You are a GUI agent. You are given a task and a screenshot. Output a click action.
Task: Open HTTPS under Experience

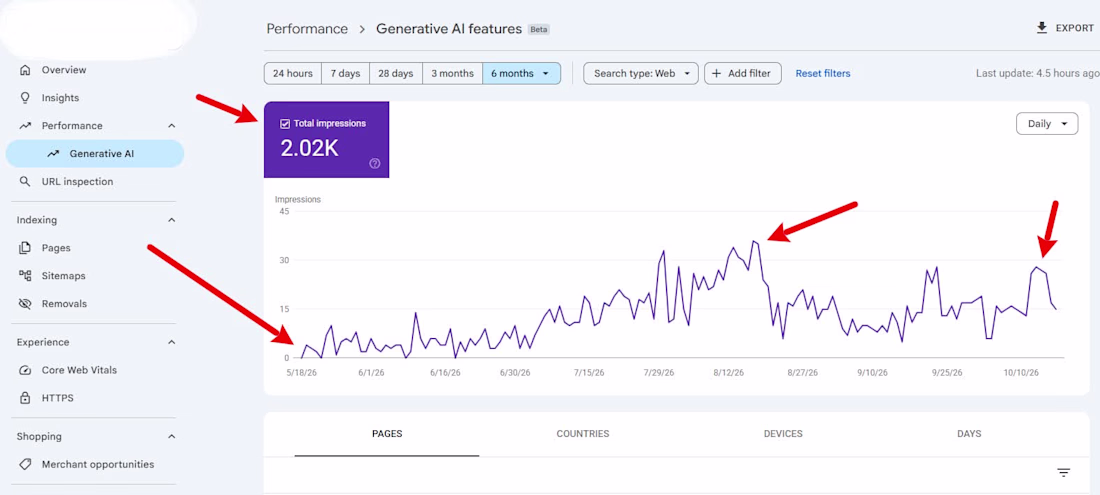pos(58,398)
